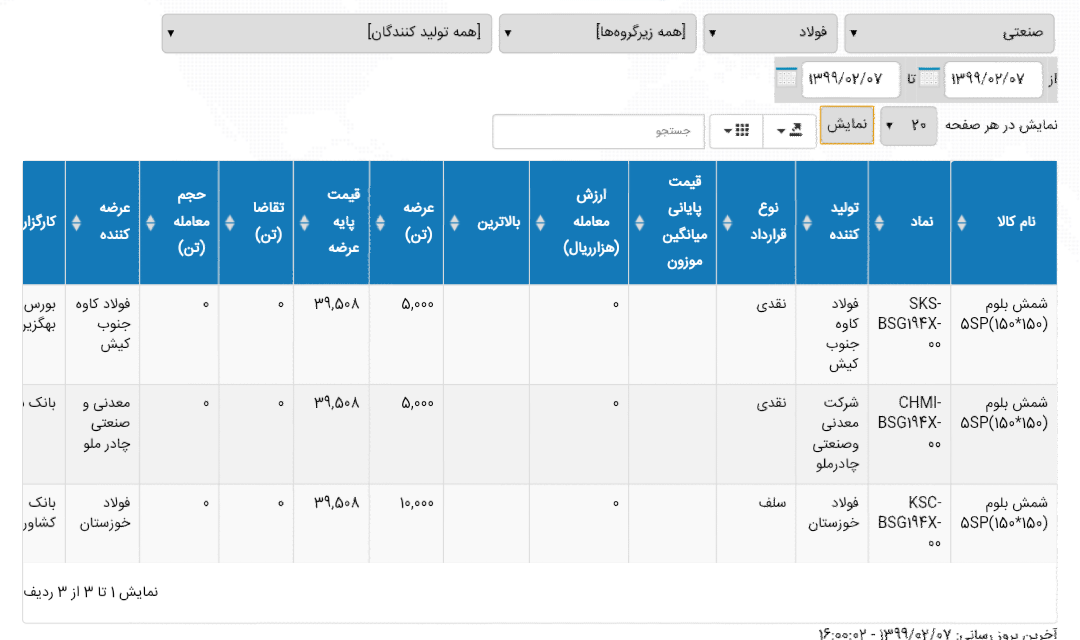Click the 'تا' end date input field
Viewport: 1080px width, 640px height.
tap(850, 79)
